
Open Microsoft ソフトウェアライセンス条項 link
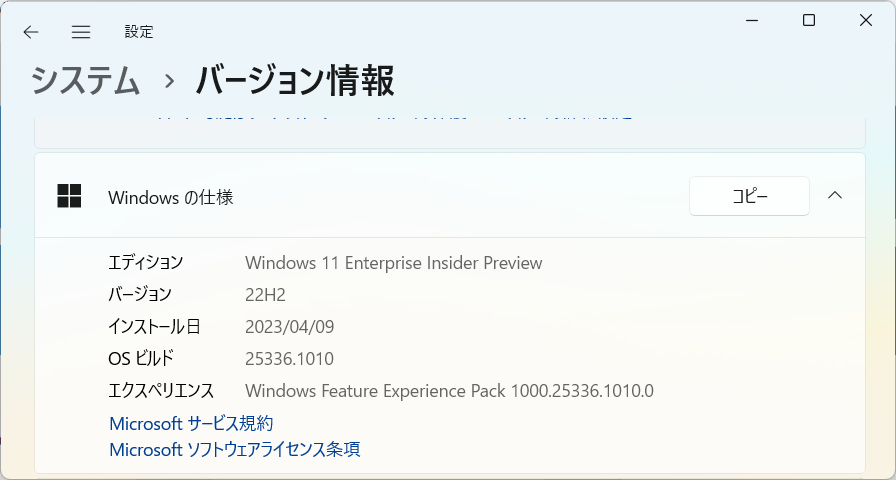coord(234,449)
